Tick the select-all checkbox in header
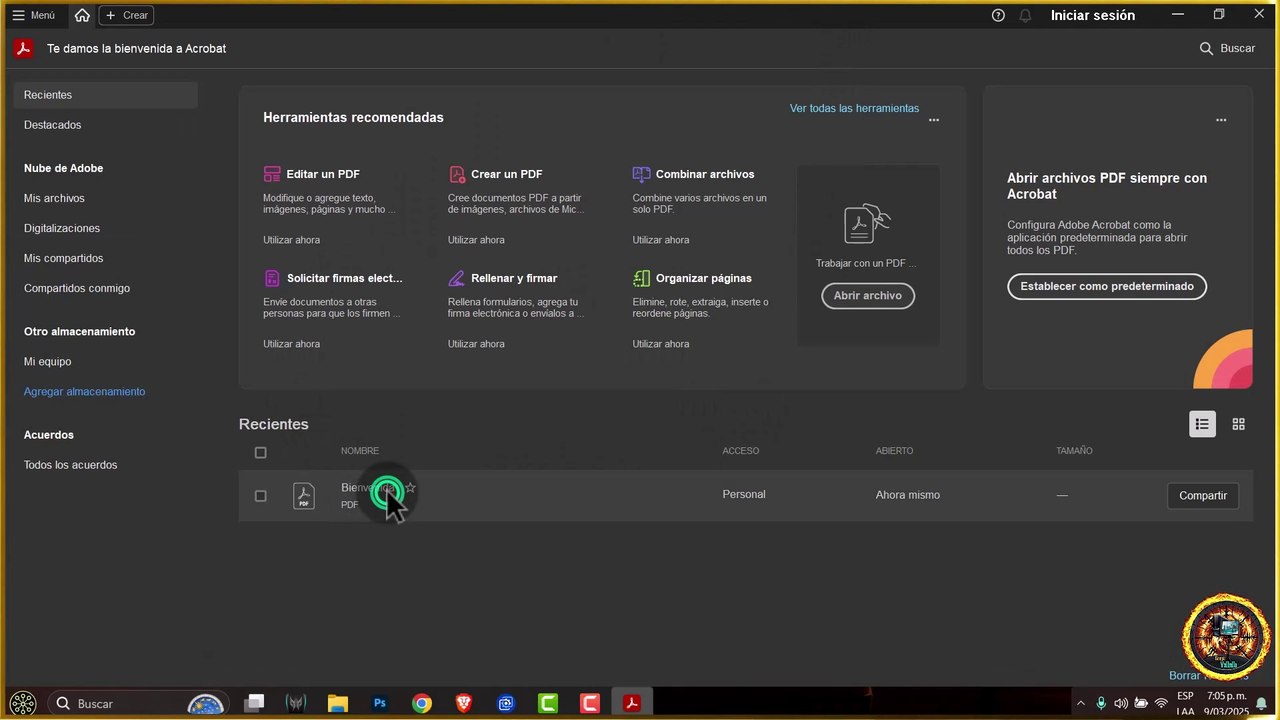 tap(261, 452)
